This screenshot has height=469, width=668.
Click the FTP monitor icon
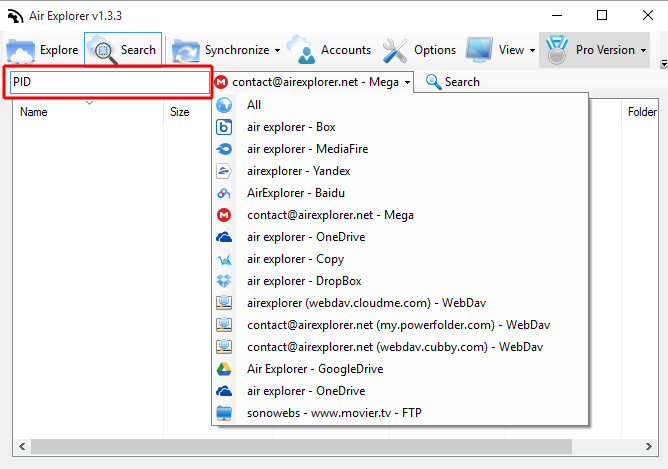click(224, 413)
